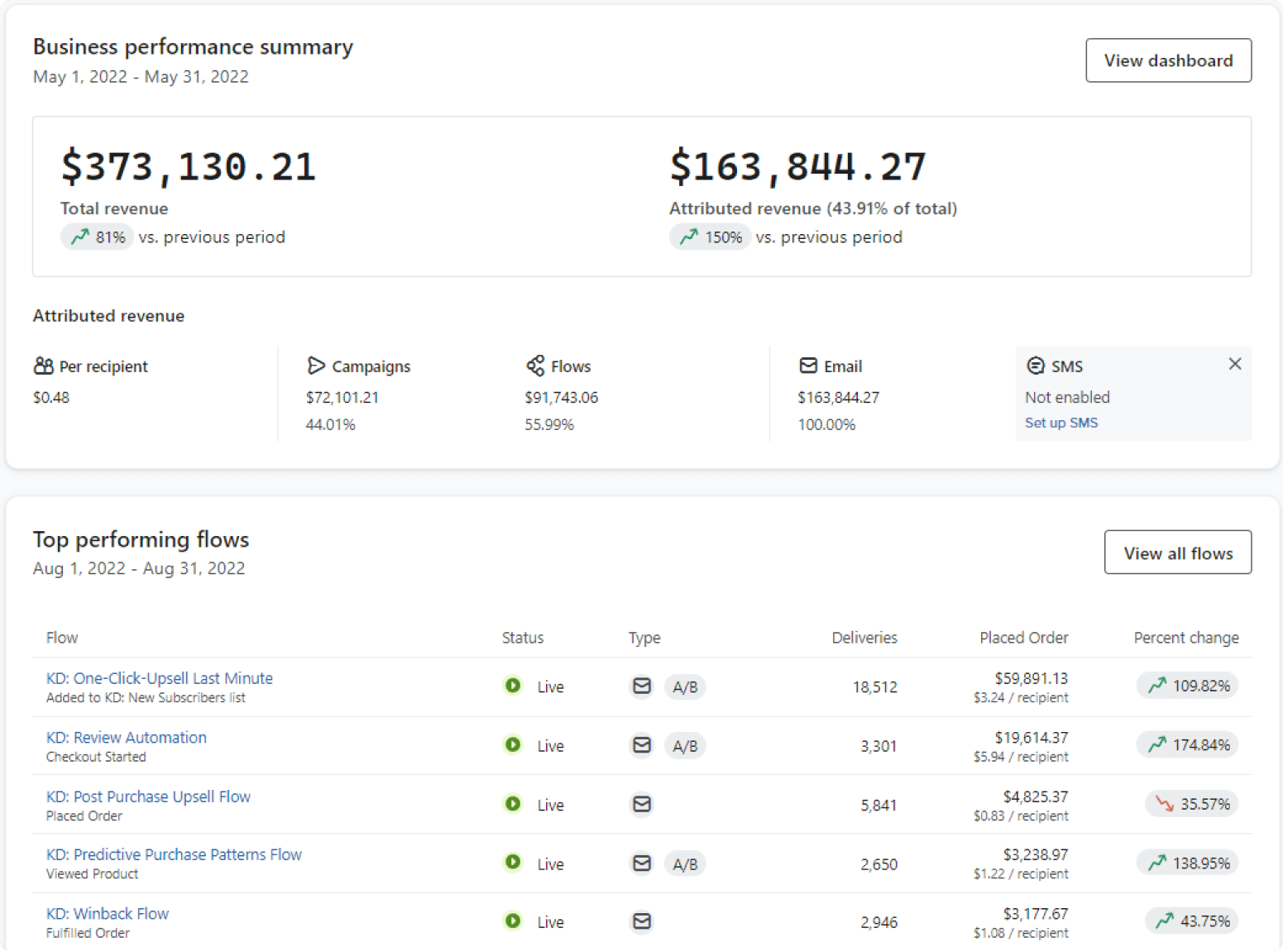The height and width of the screenshot is (952, 1283).
Task: Click the Aug 1, 2022 - Aug 31, 2022 date range
Action: click(139, 569)
